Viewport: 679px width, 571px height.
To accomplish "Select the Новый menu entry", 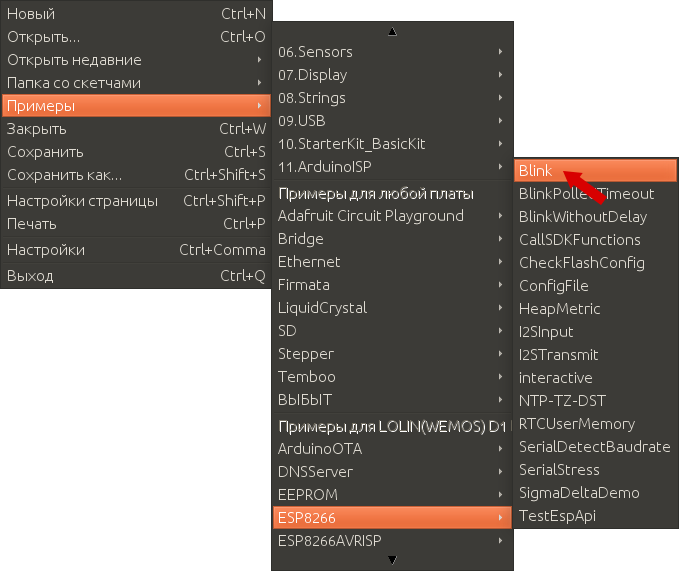I will pyautogui.click(x=136, y=14).
